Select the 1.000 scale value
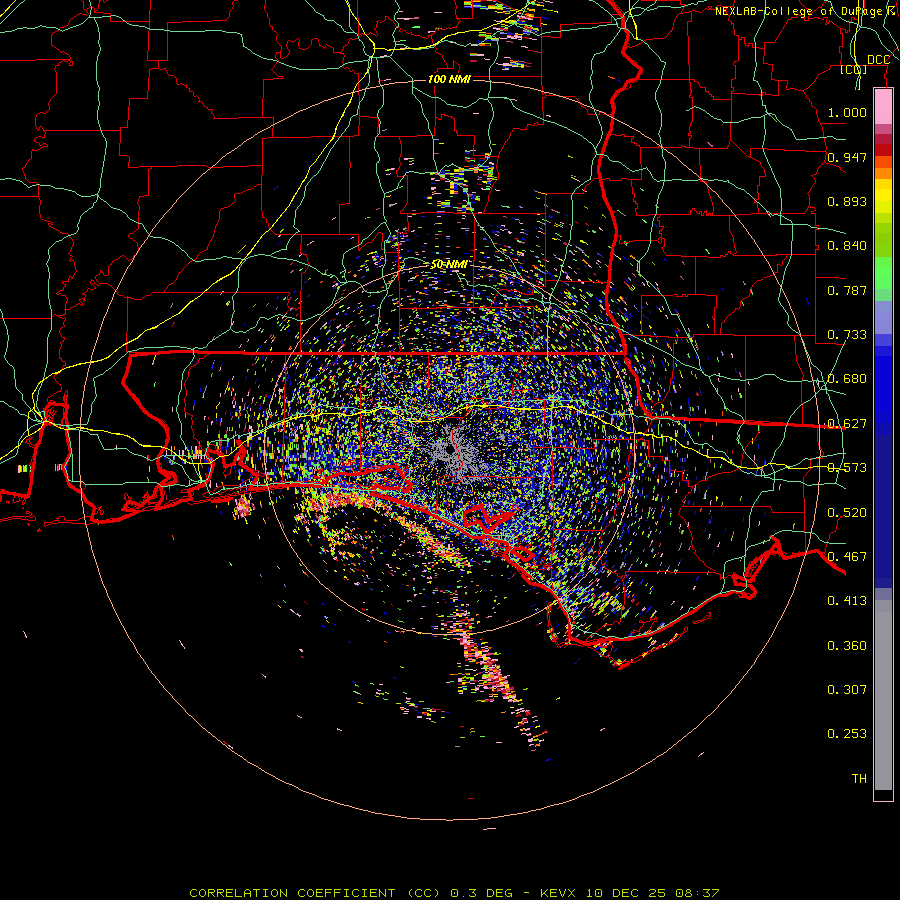This screenshot has height=900, width=900. tap(847, 112)
